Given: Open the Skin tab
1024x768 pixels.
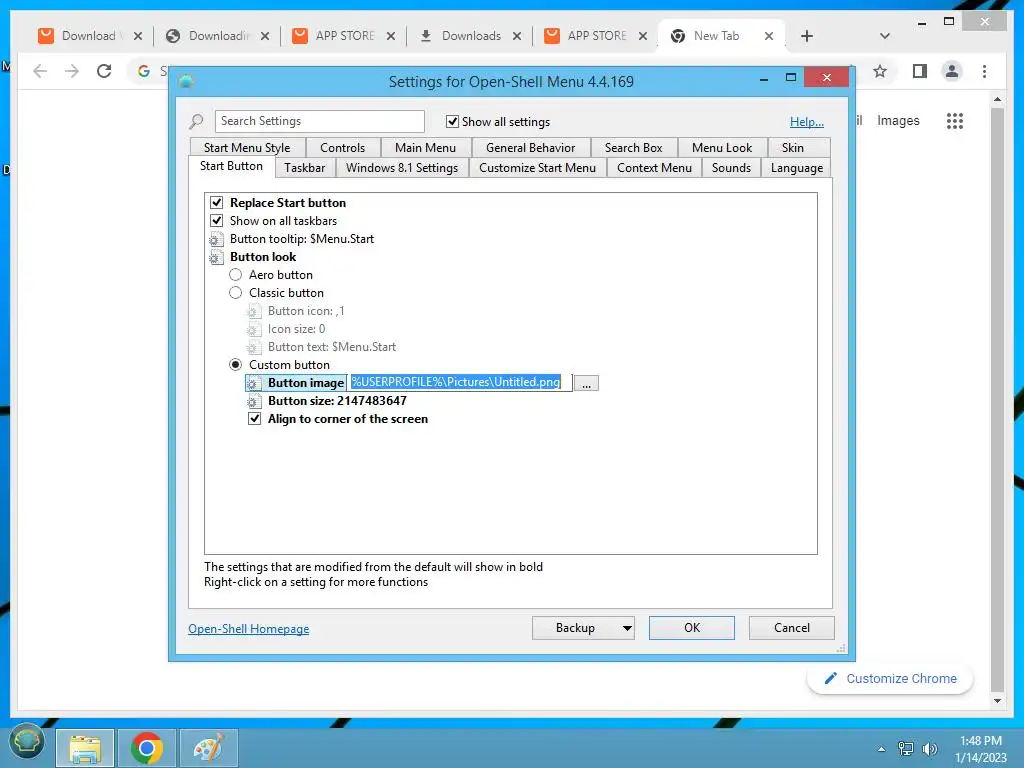Looking at the screenshot, I should 793,148.
